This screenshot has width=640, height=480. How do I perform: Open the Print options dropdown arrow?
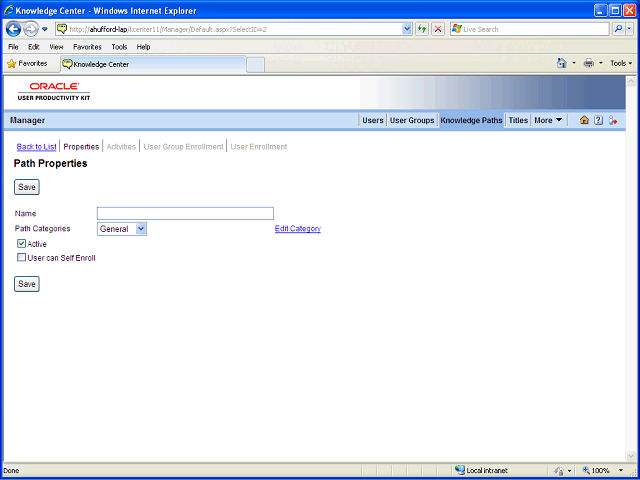pyautogui.click(x=600, y=63)
